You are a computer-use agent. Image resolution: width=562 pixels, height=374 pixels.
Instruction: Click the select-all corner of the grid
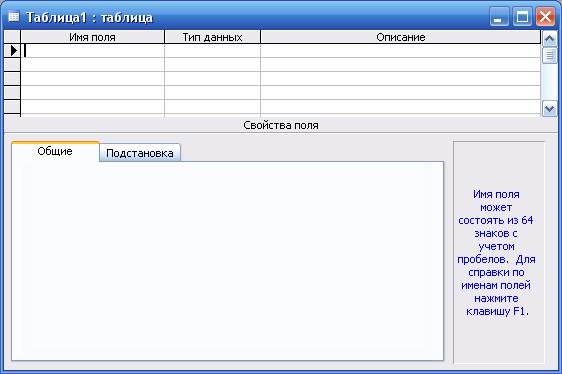(x=13, y=37)
